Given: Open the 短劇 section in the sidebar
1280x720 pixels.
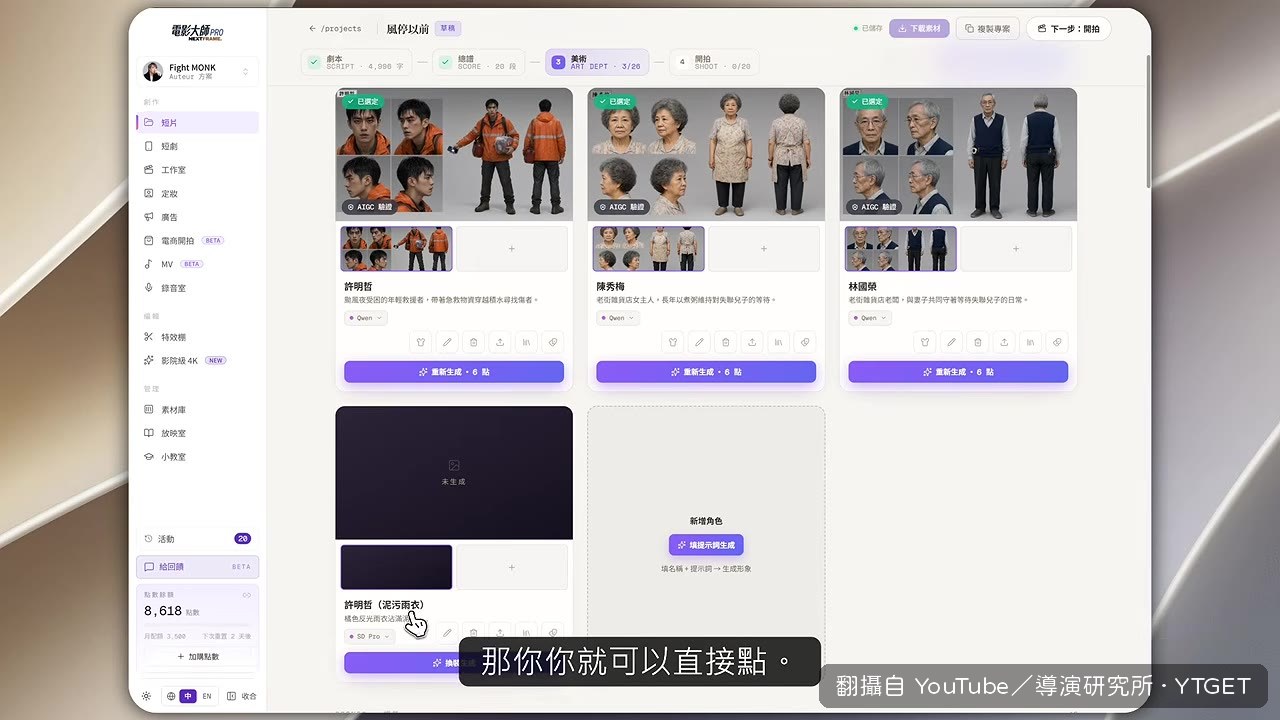Looking at the screenshot, I should point(197,146).
